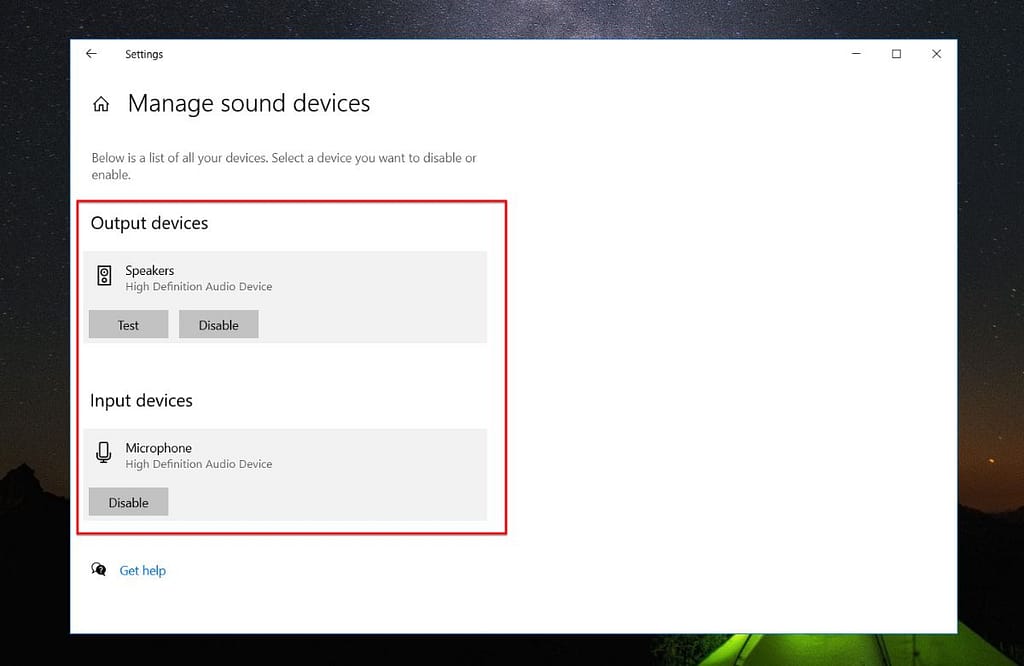Click the 'Below is a list' description text
This screenshot has height=666, width=1024.
pos(284,166)
